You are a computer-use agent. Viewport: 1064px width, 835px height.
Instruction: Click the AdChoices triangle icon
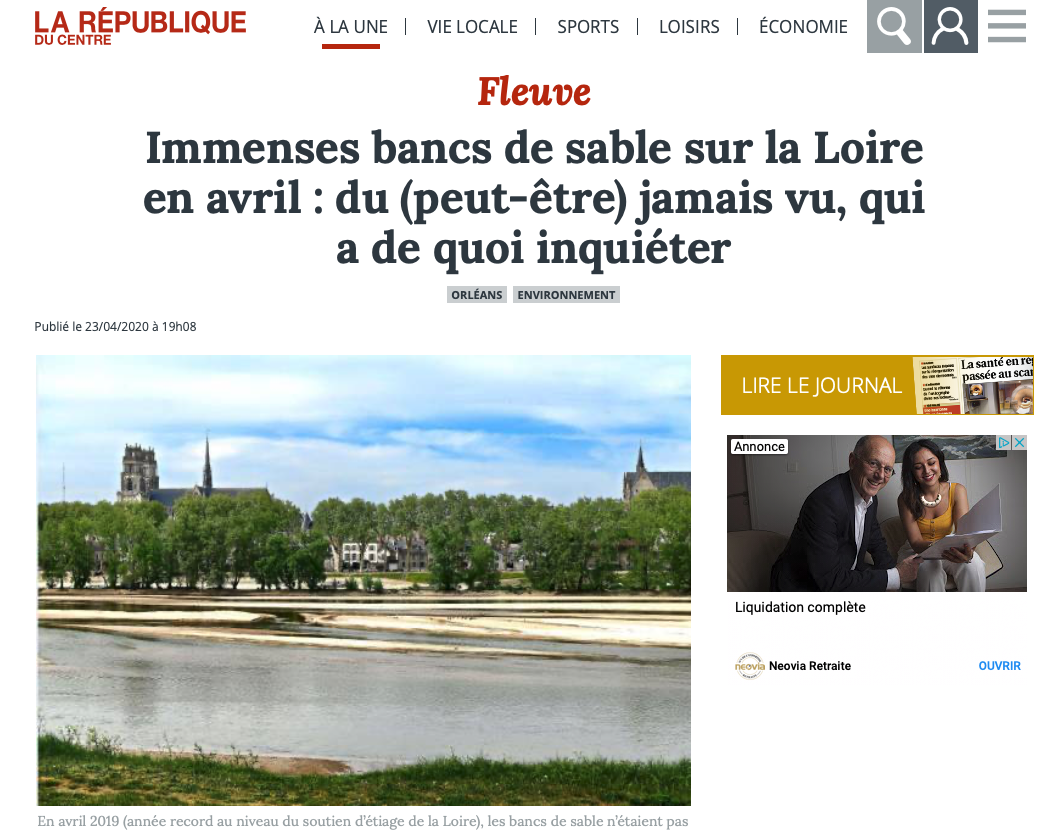[1004, 443]
